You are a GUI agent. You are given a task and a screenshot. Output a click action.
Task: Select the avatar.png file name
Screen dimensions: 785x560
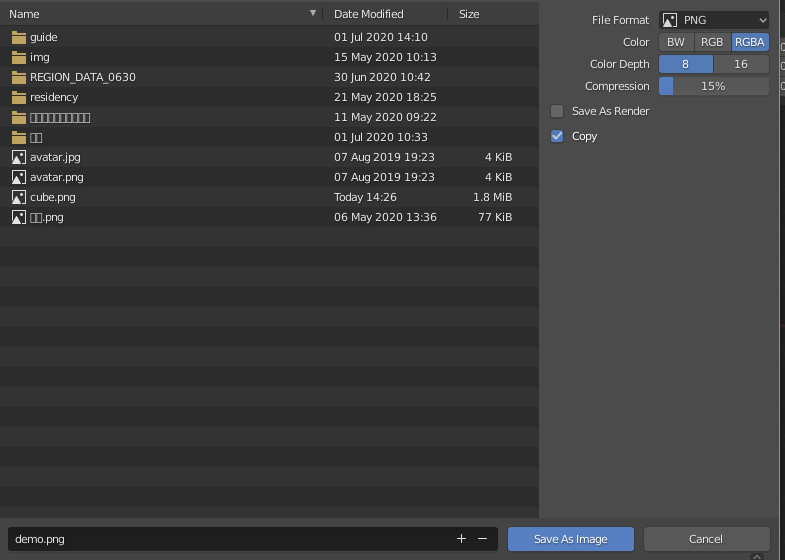57,177
